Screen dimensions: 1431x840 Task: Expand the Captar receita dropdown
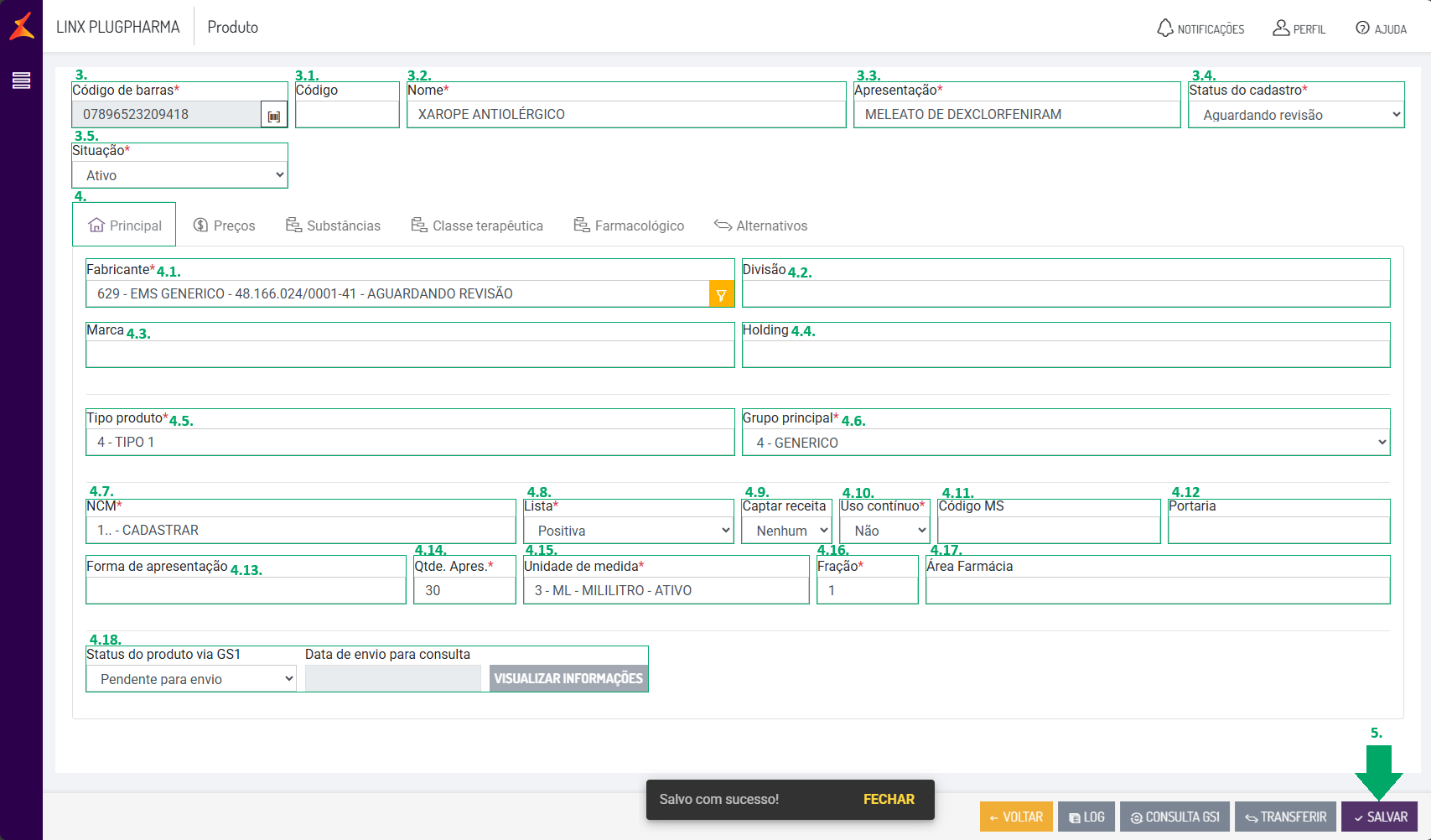coord(787,531)
